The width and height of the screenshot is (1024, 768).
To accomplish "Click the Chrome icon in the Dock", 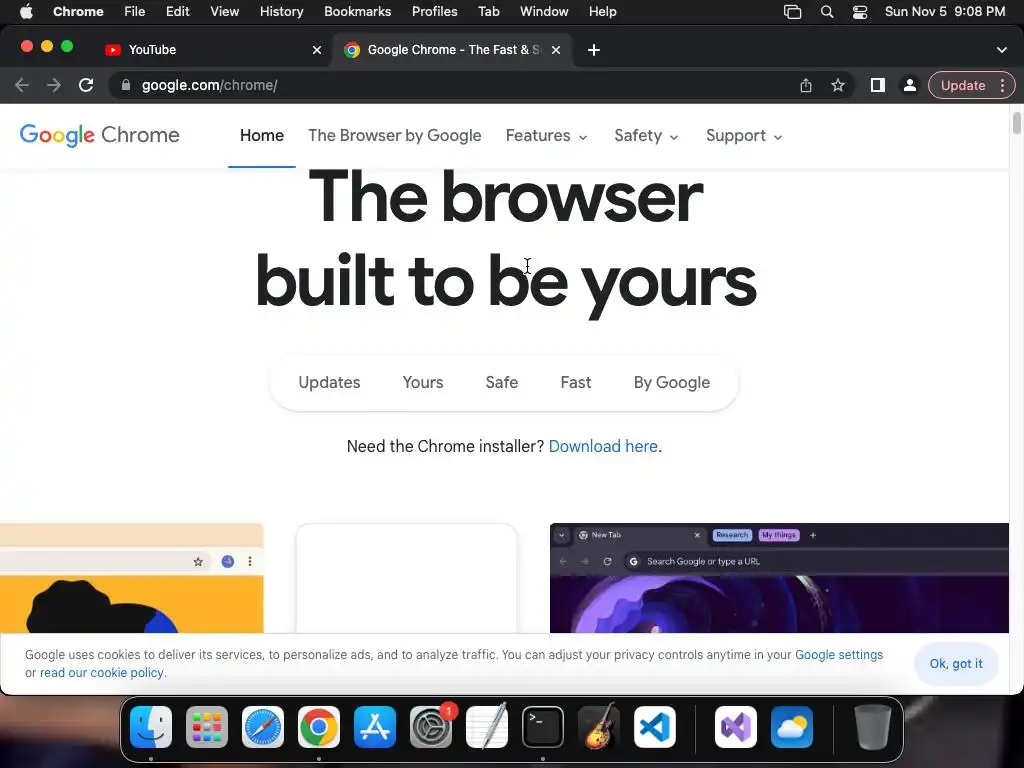I will click(319, 727).
